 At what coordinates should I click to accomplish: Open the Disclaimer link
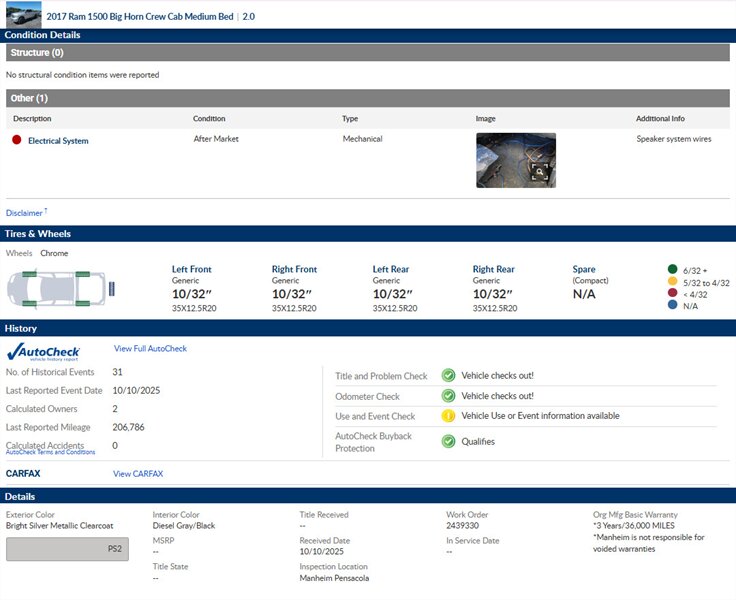pos(25,213)
